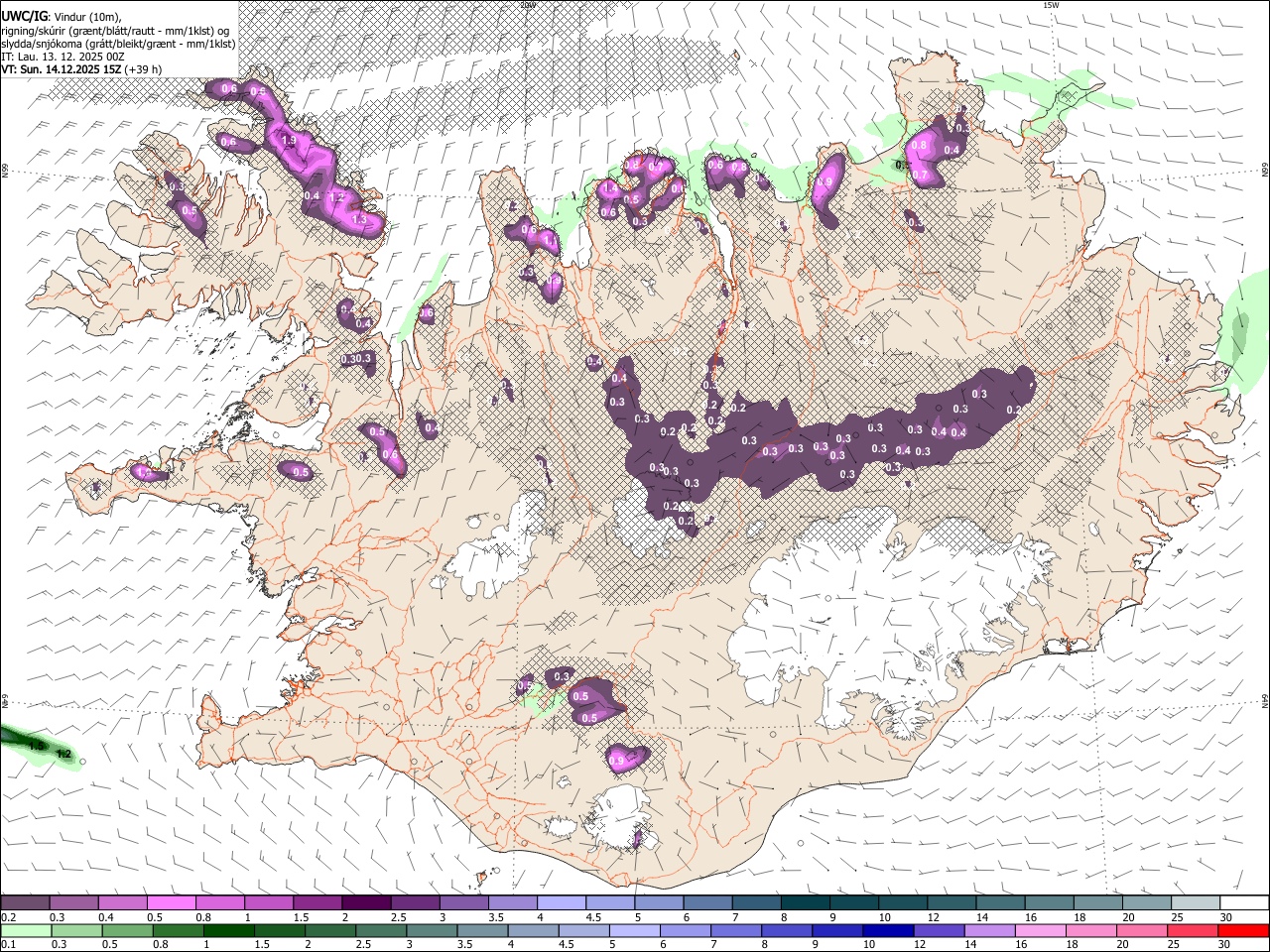1270x952 pixels.
Task: Click the '0.1' label on bottom legend row
Action: [8, 945]
